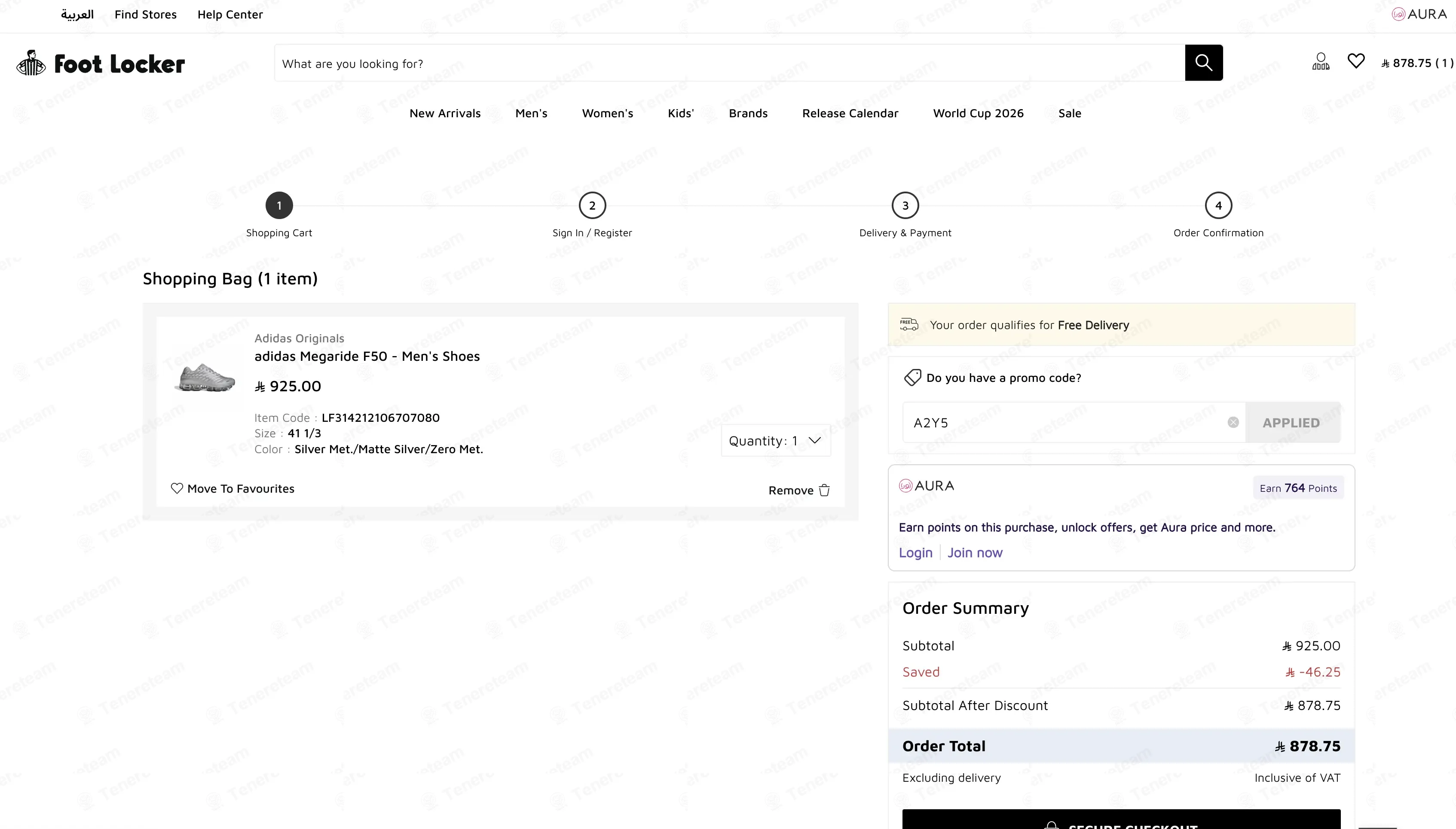This screenshot has height=829, width=1456.
Task: Select step 3 Delivery & Payment circle
Action: click(905, 206)
